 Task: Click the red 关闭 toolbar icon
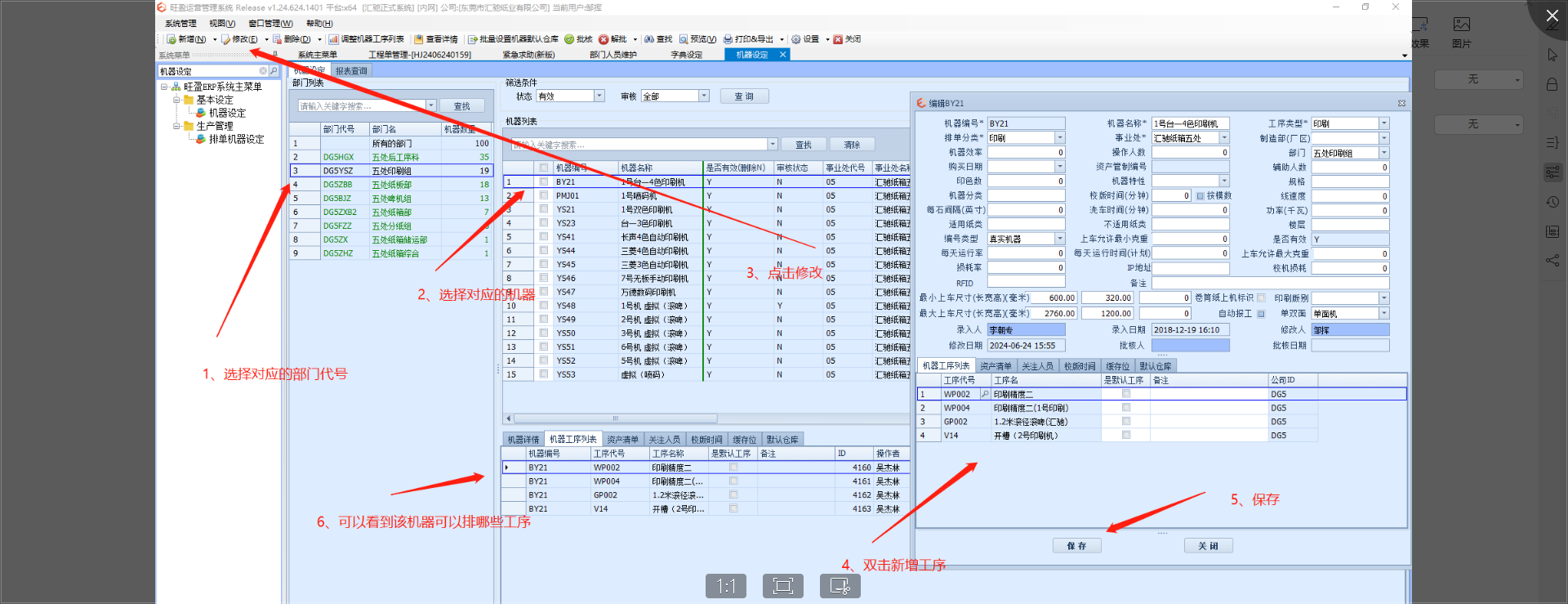pos(838,39)
